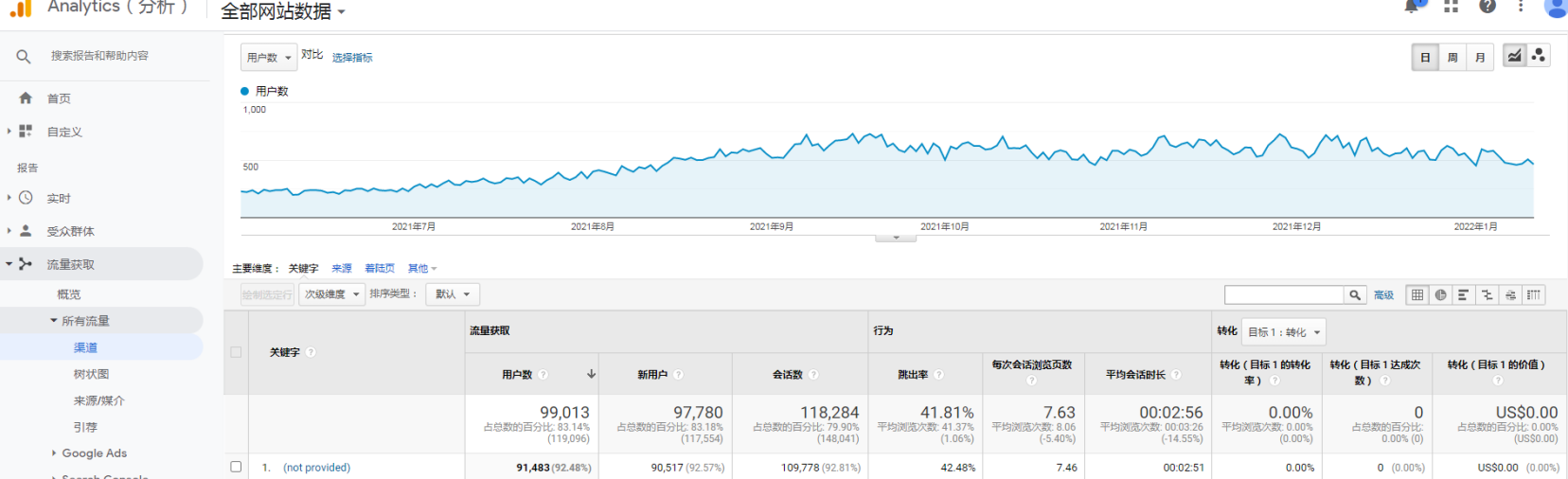Switch to pie chart percentage view

coord(1440,295)
